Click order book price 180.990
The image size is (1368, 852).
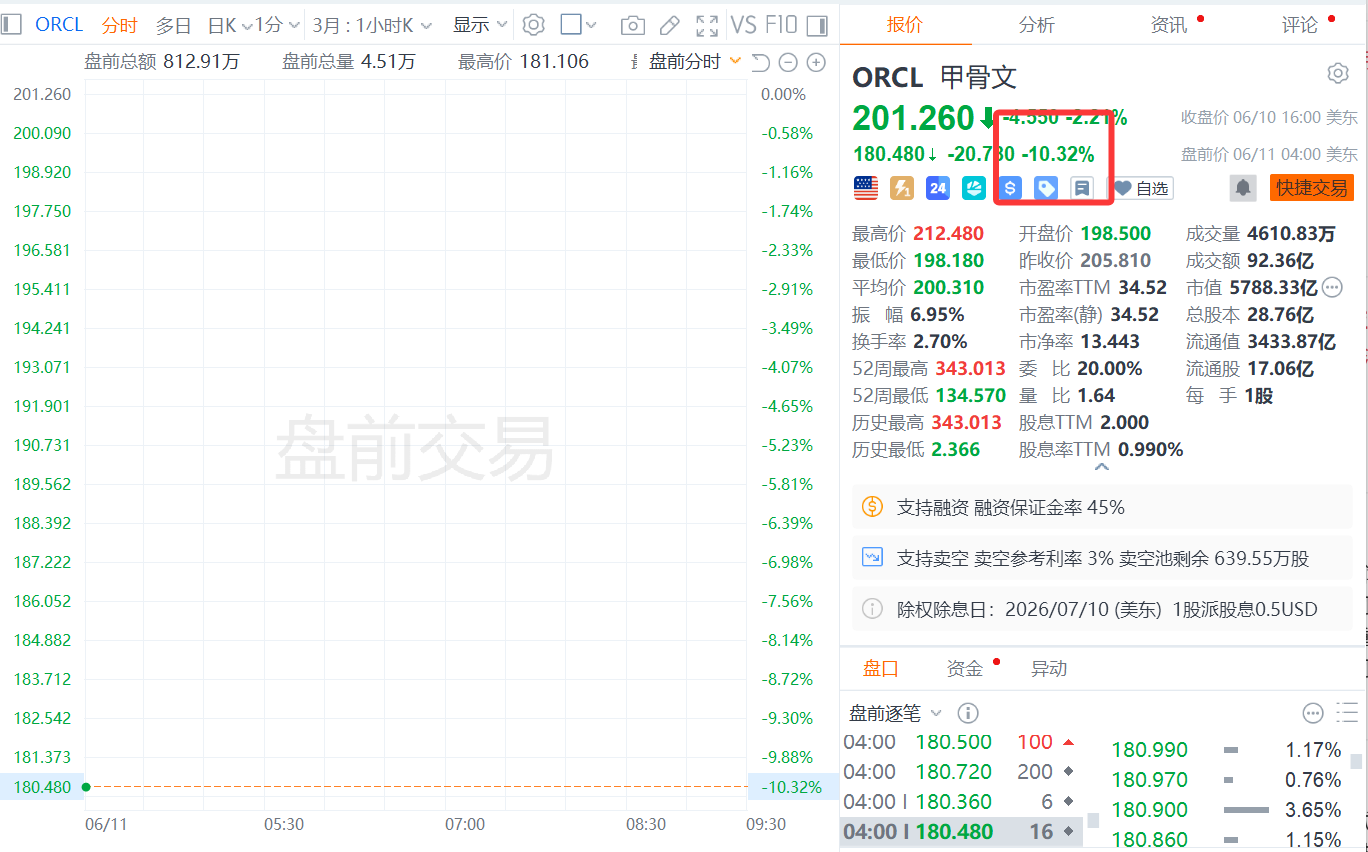(x=1149, y=750)
